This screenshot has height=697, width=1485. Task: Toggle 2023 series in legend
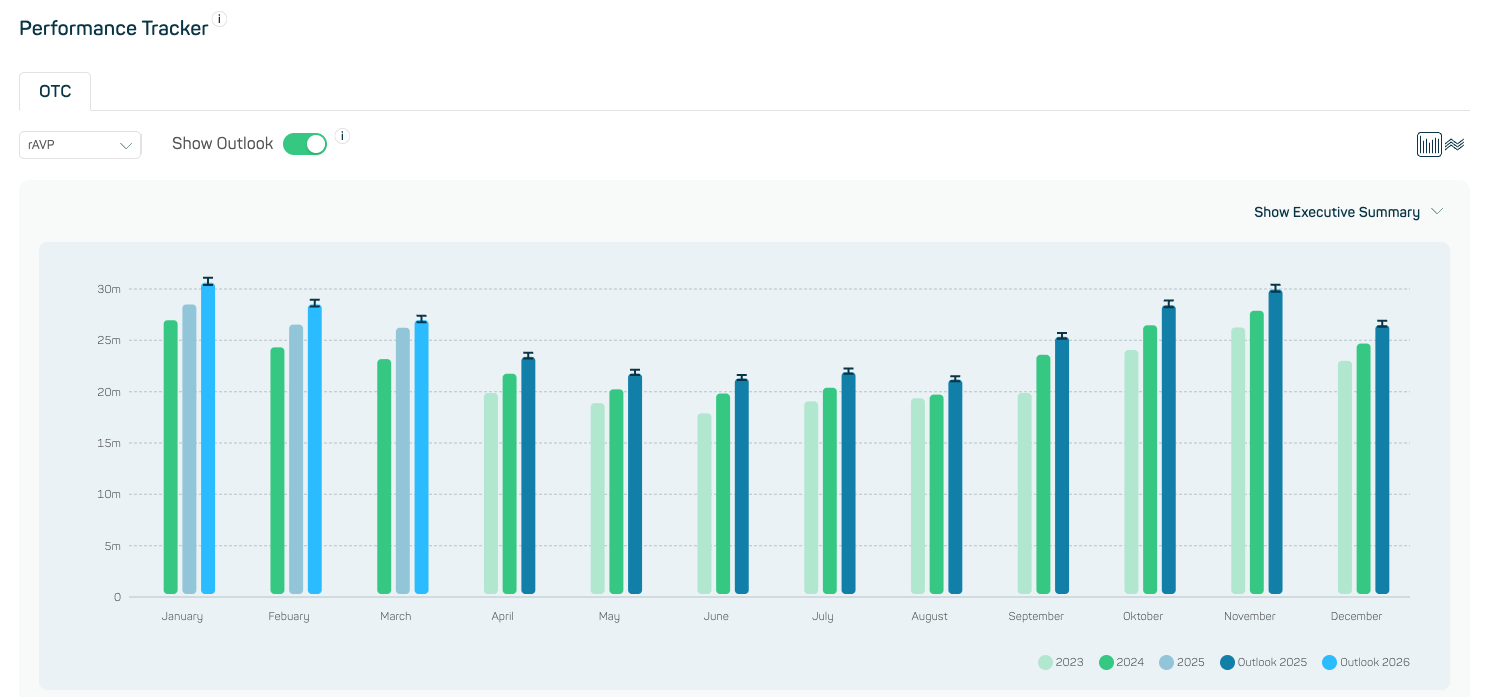[x=1061, y=662]
